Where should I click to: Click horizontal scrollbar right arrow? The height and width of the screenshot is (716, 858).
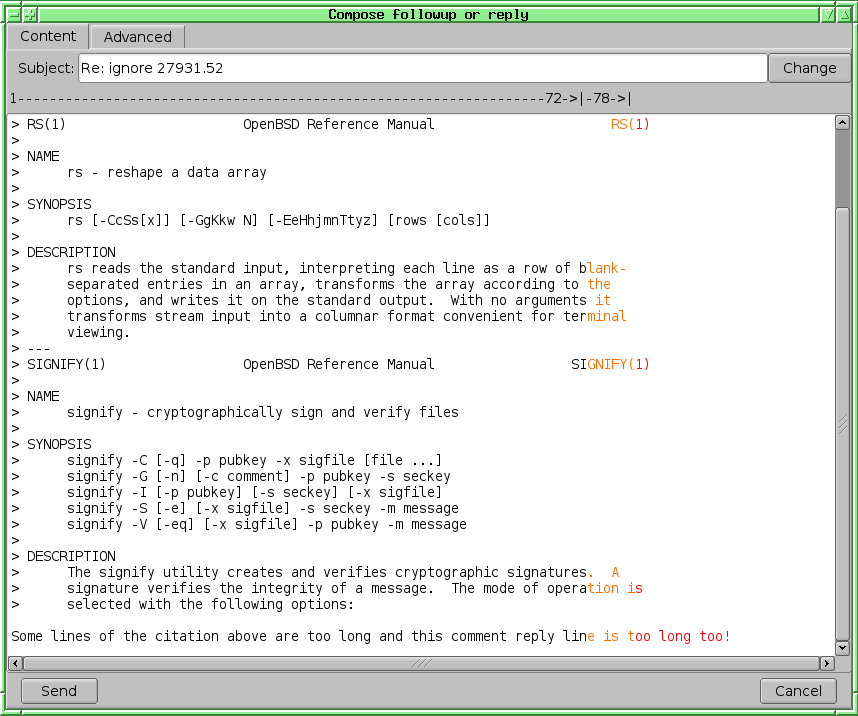(x=827, y=663)
